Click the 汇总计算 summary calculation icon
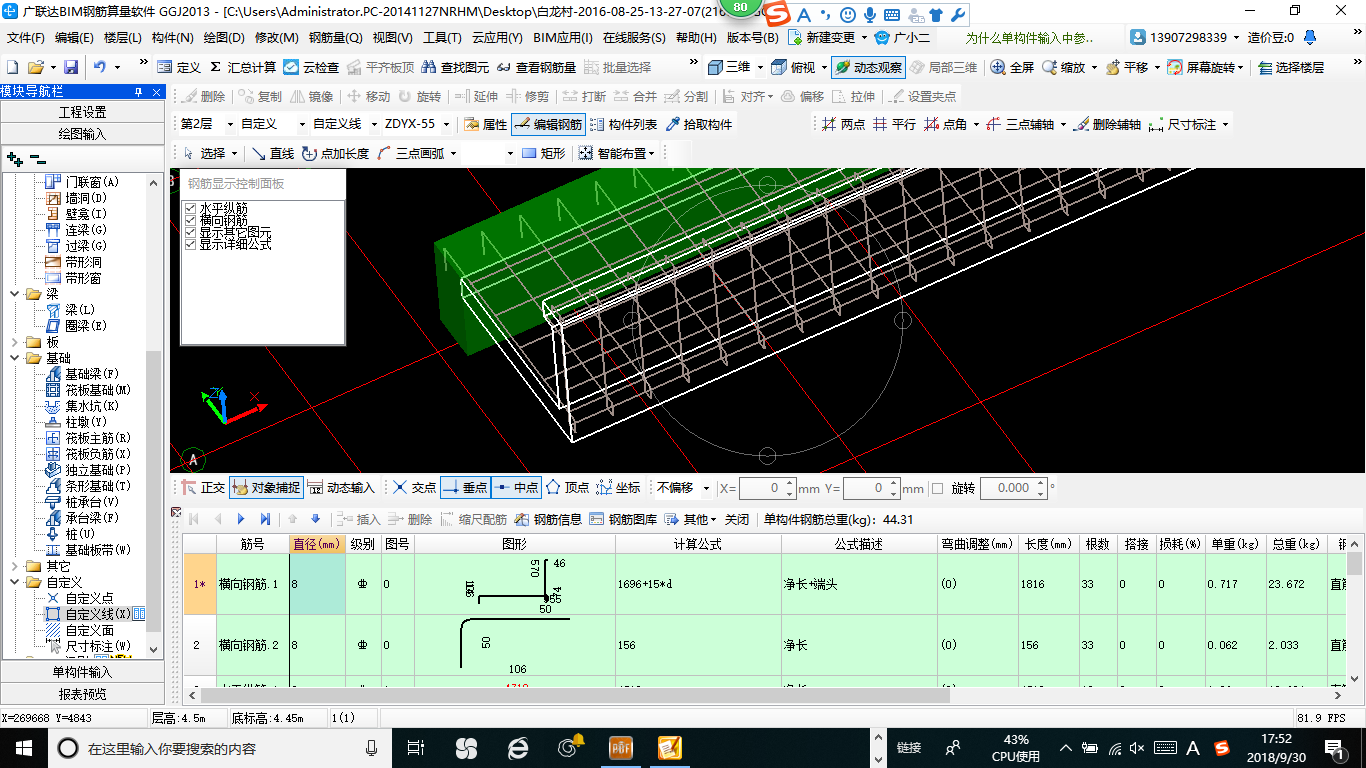The image size is (1366, 768). click(216, 68)
